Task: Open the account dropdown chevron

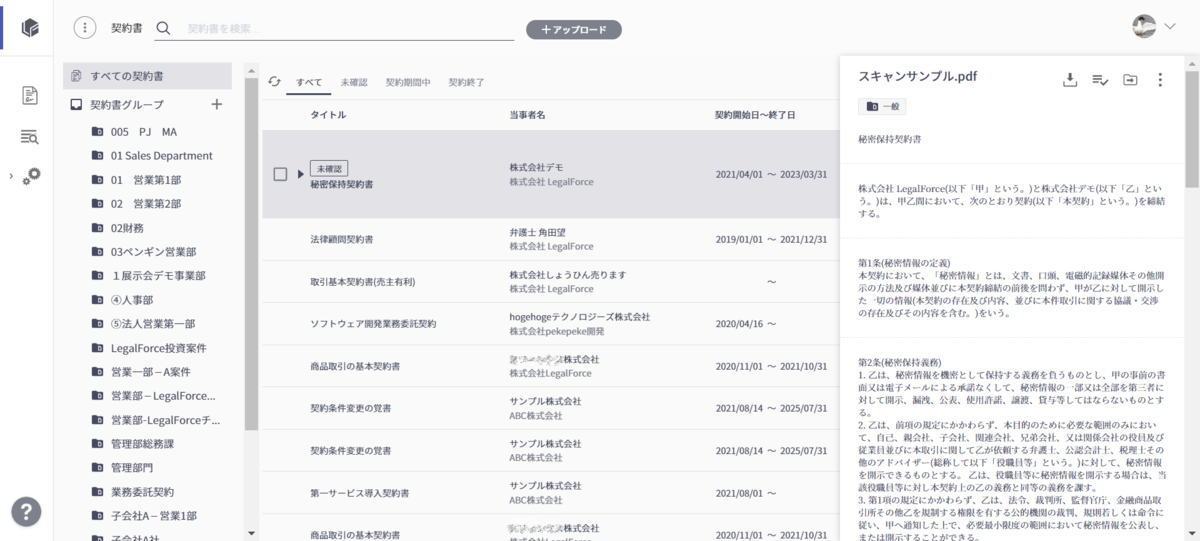Action: coord(1170,27)
